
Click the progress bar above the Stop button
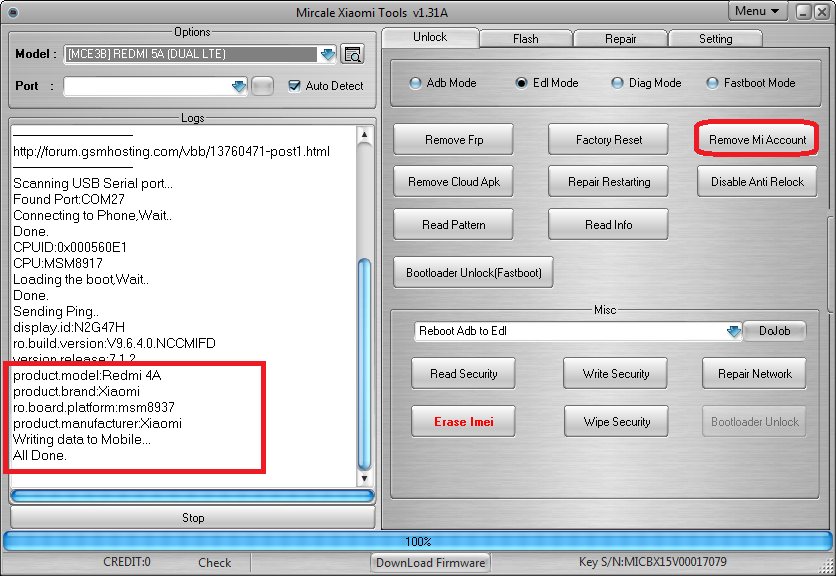pyautogui.click(x=192, y=496)
